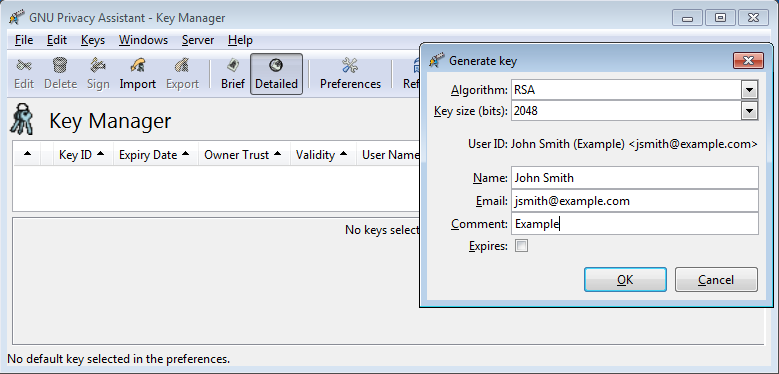Screen dimensions: 779x374
Task: Cancel the Generate key dialog
Action: click(716, 280)
